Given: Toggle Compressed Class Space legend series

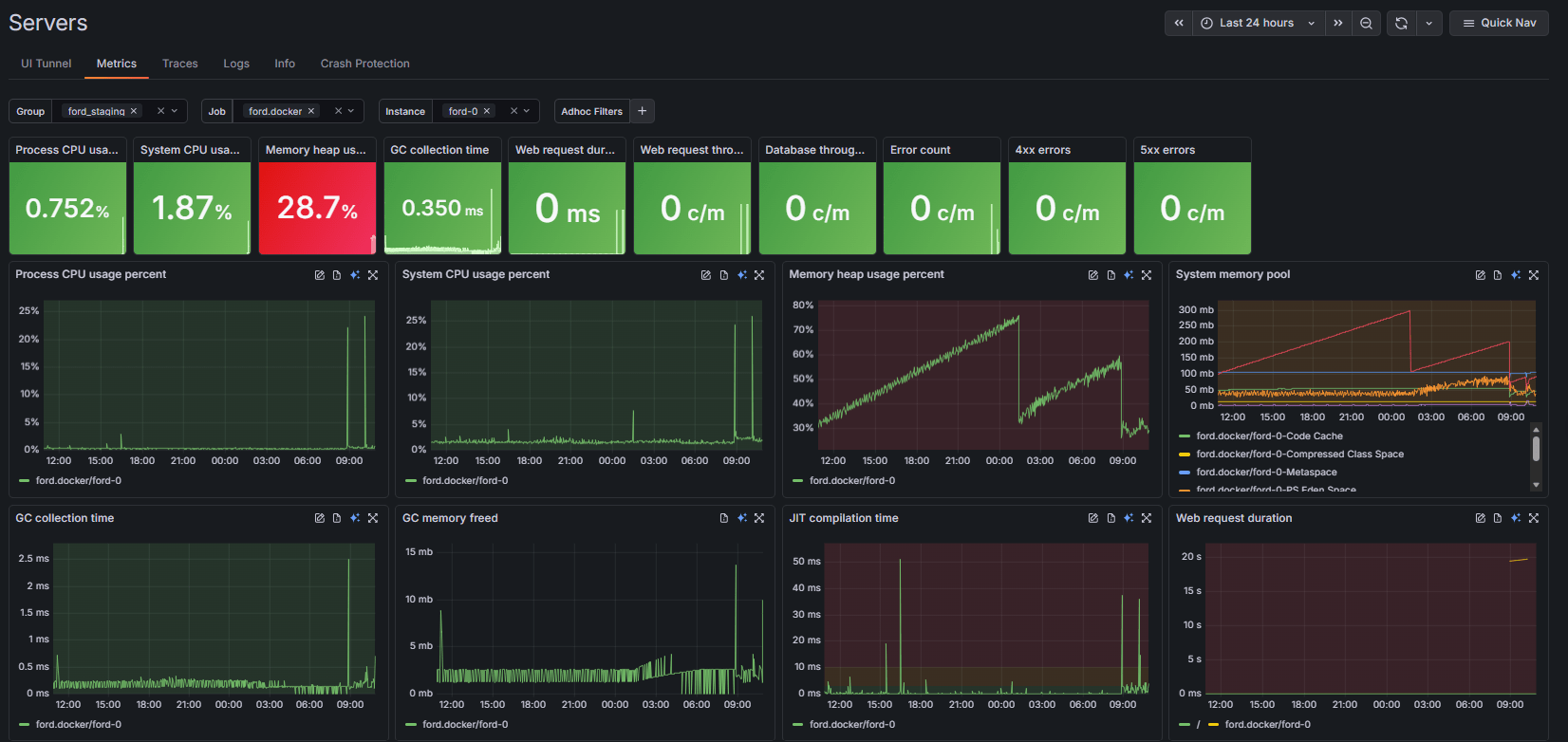Looking at the screenshot, I should 1299,454.
